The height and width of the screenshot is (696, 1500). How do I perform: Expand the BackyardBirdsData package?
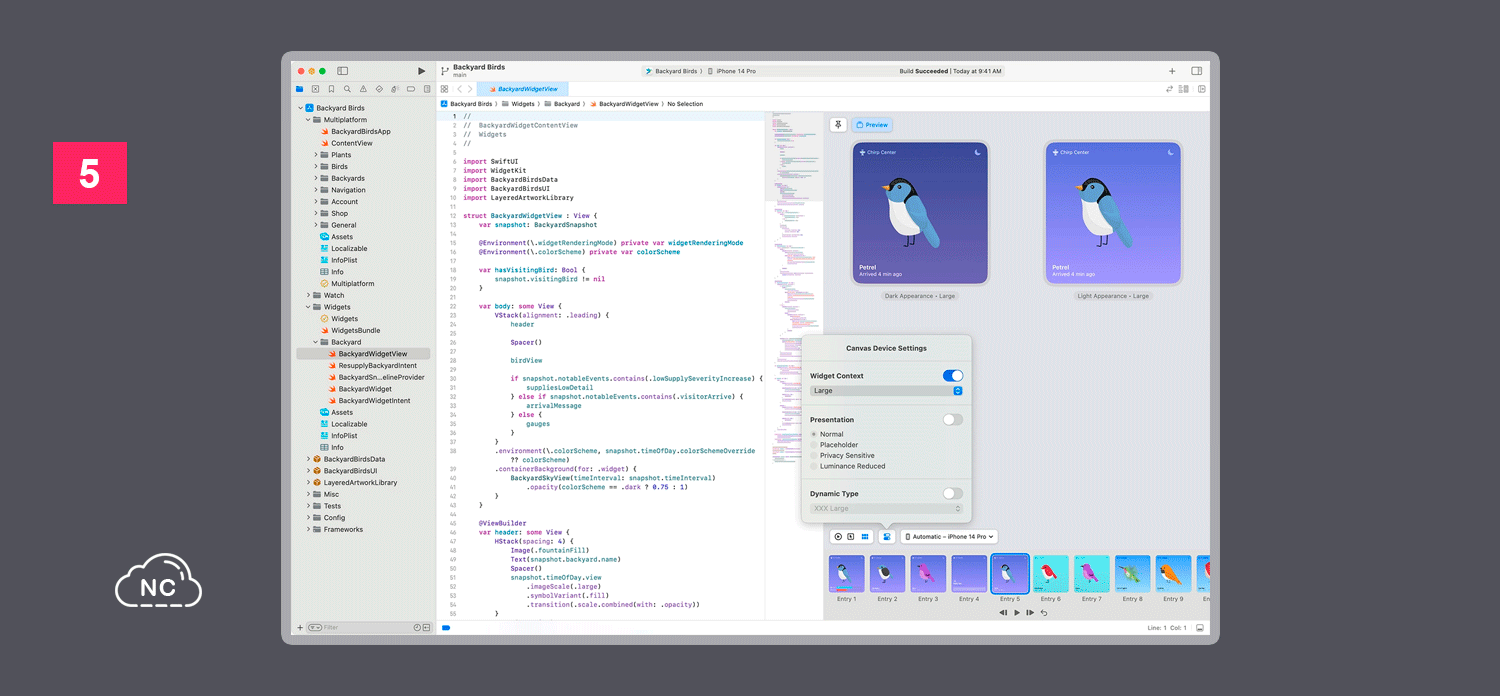[x=308, y=459]
